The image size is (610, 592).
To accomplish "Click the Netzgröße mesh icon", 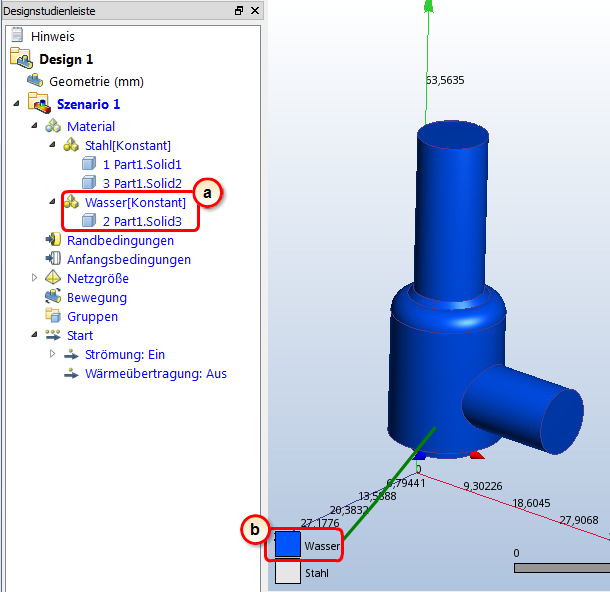I will coord(53,278).
